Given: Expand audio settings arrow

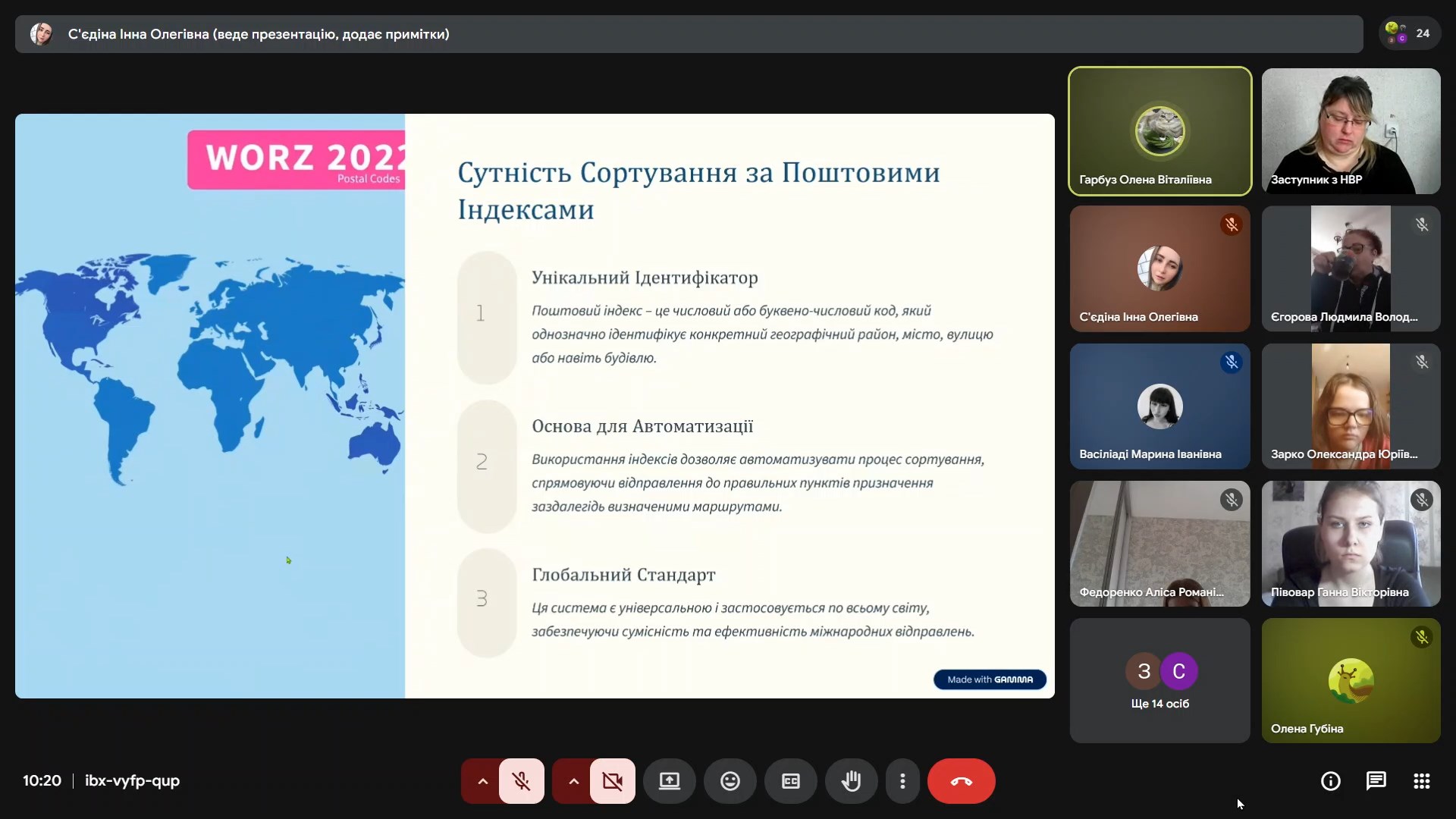Looking at the screenshot, I should pyautogui.click(x=482, y=781).
